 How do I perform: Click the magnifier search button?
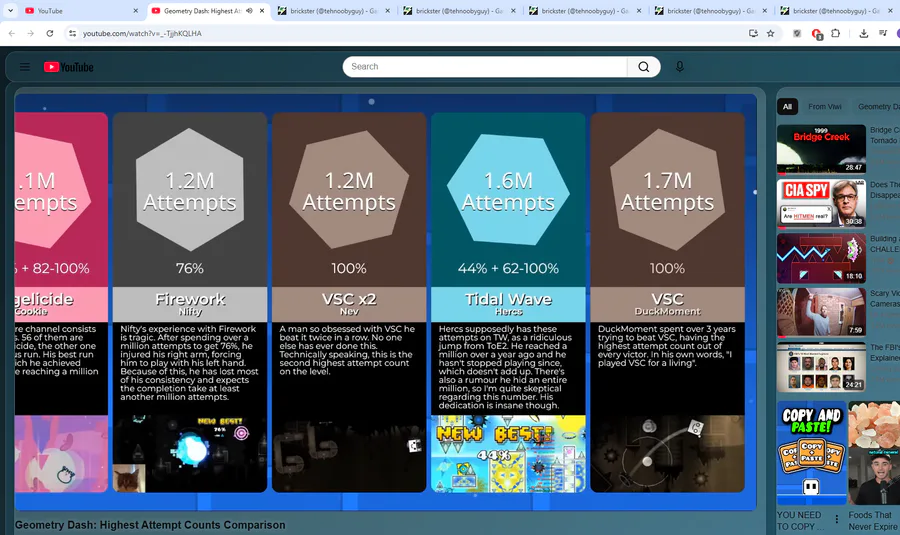[x=643, y=67]
